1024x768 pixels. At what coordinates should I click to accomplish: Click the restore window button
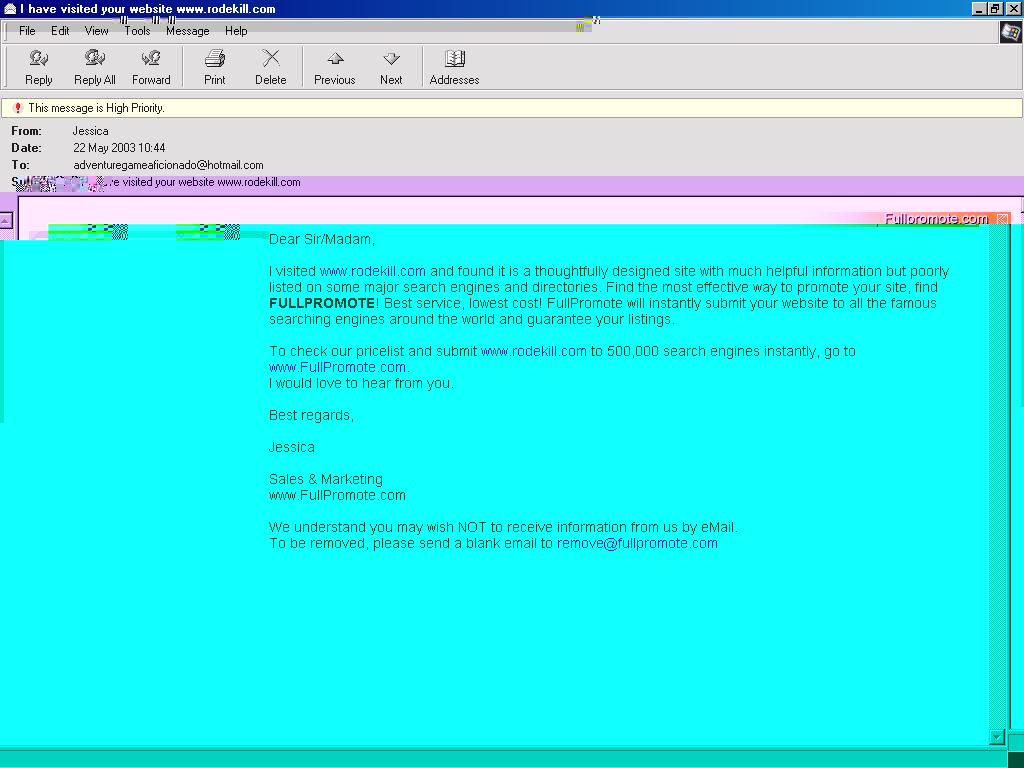click(995, 8)
